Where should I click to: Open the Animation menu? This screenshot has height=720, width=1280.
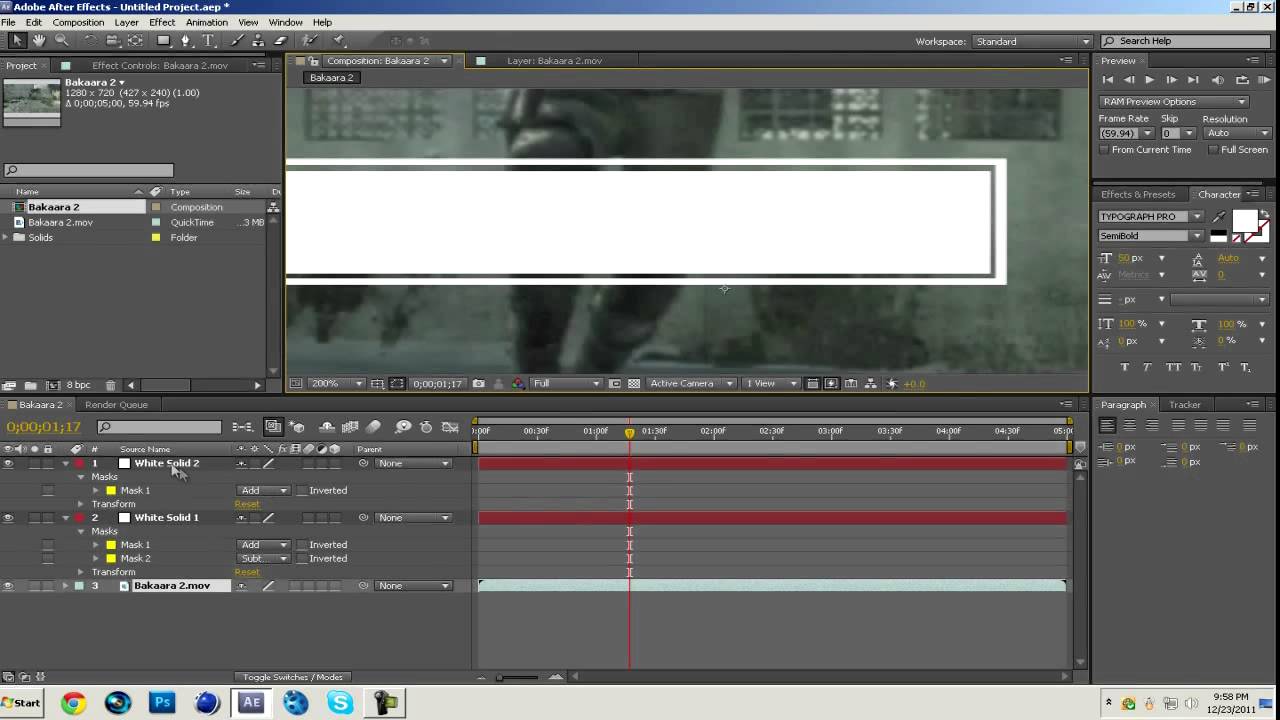[207, 22]
